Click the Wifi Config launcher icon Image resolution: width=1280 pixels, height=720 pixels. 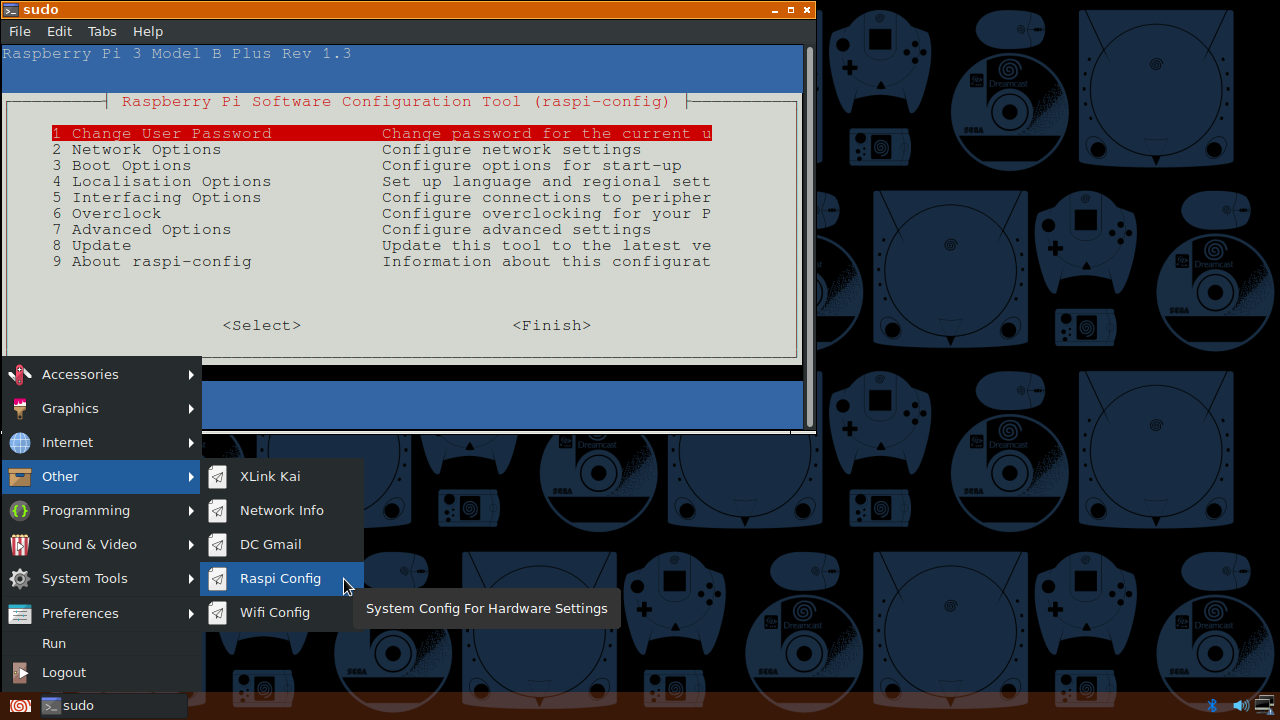(x=218, y=613)
